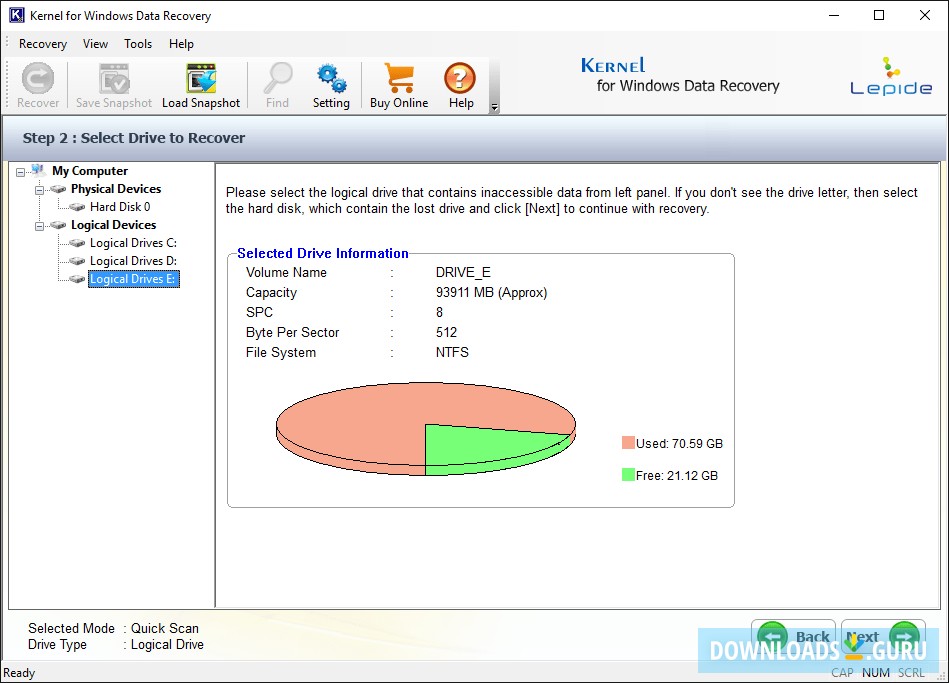
Task: Click the Kernel app icon in title bar
Action: pyautogui.click(x=16, y=15)
